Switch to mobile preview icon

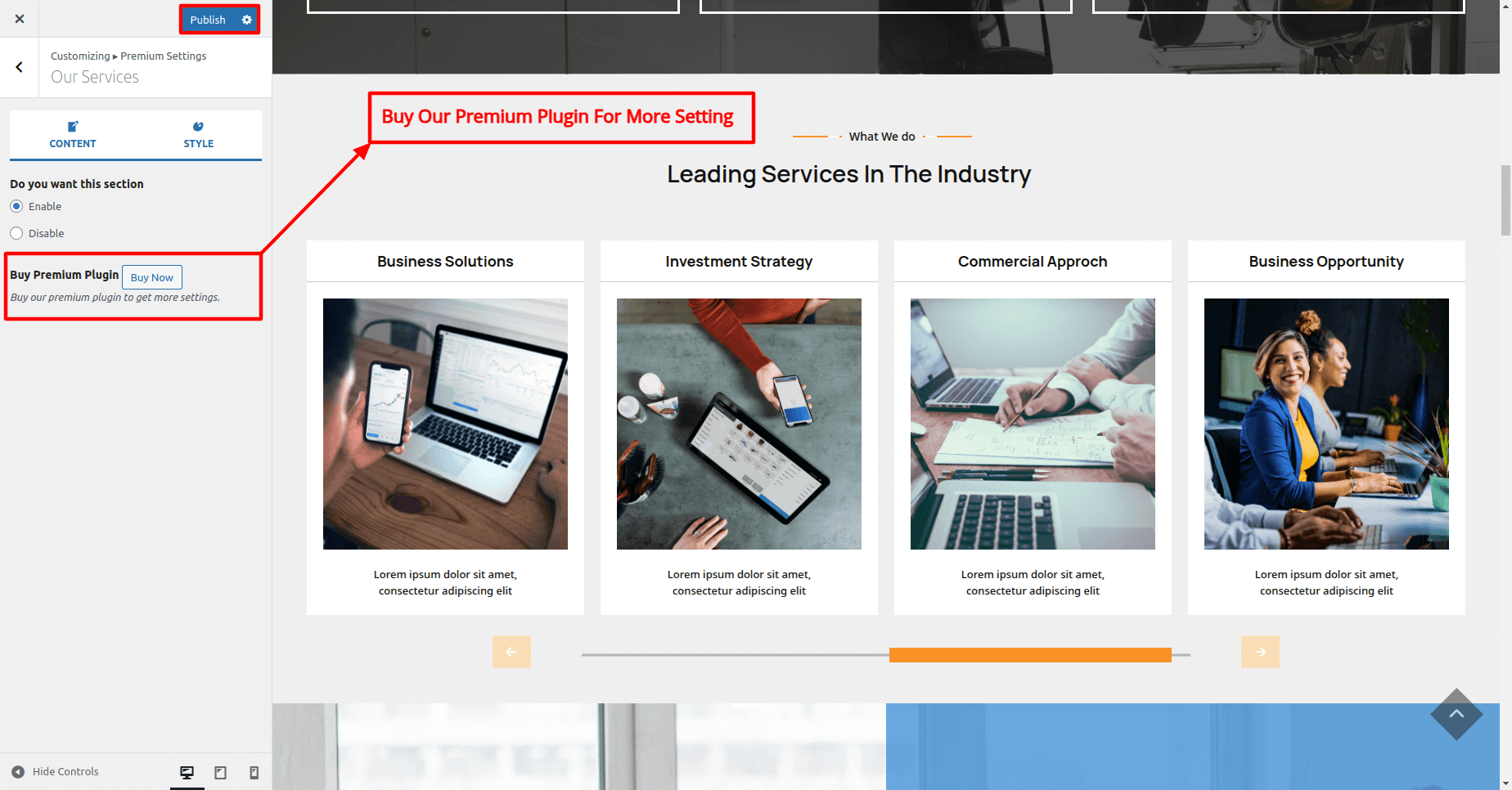click(254, 772)
